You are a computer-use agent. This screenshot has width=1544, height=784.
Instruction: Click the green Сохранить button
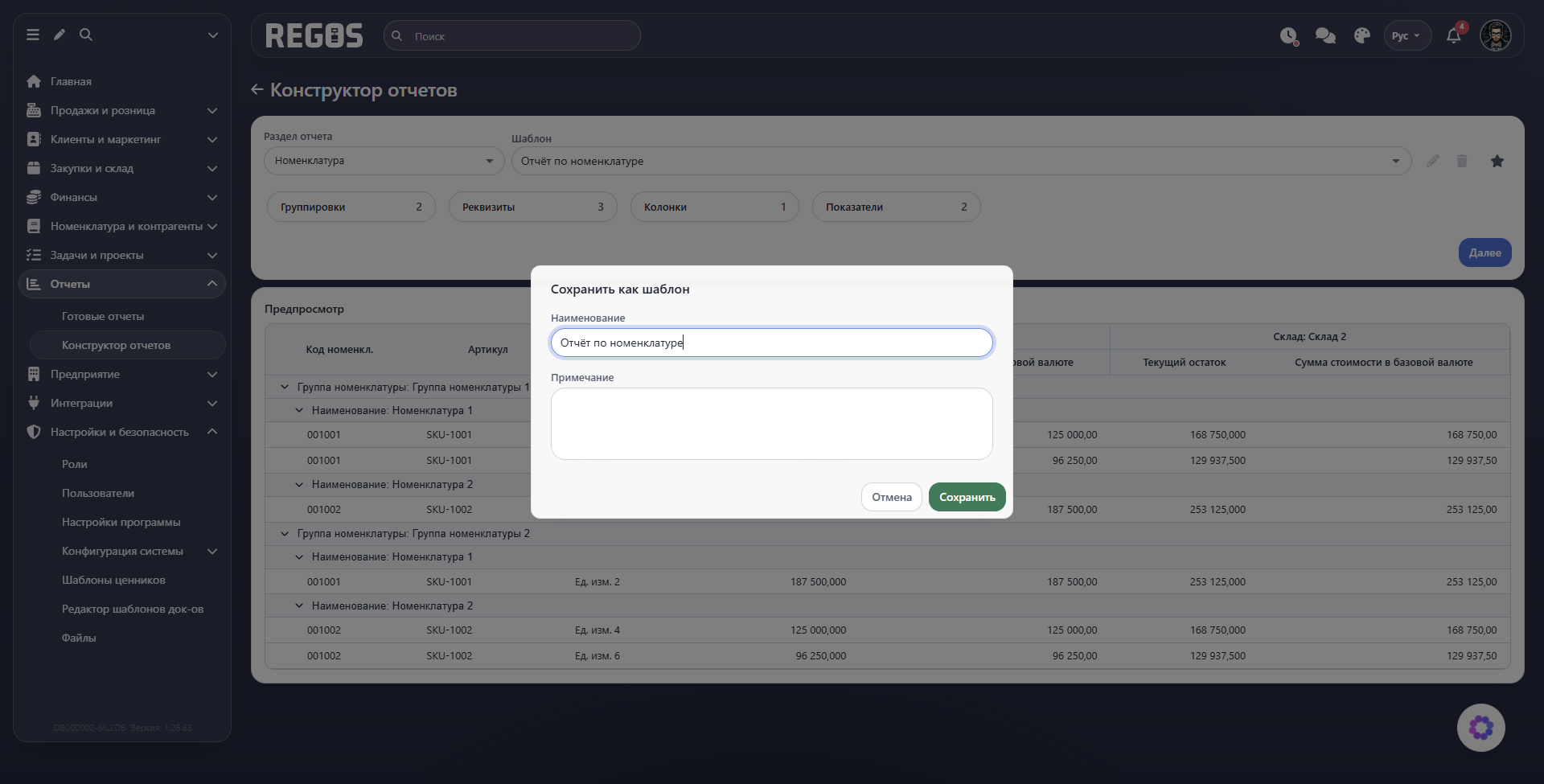[x=967, y=497]
